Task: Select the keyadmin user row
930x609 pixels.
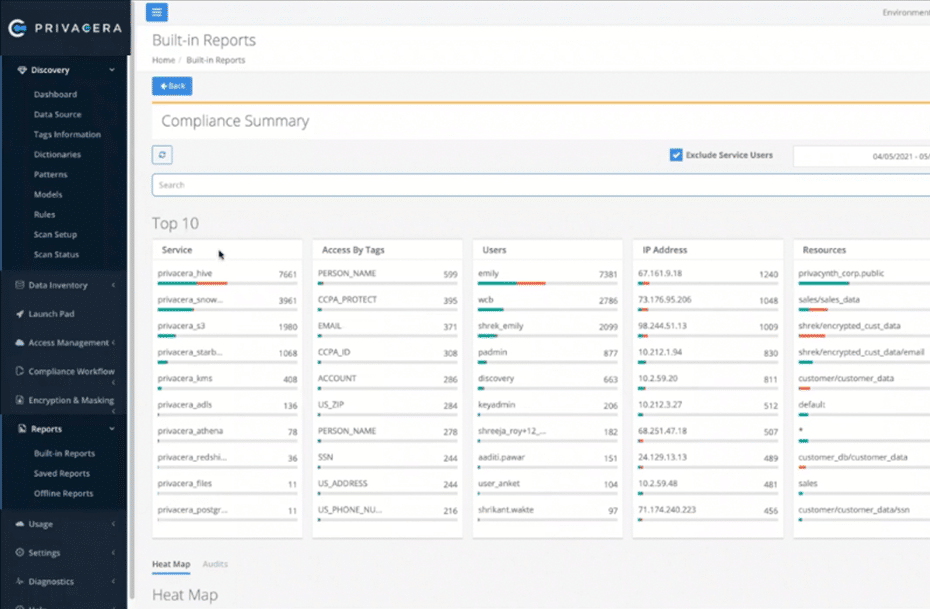Action: (x=547, y=409)
